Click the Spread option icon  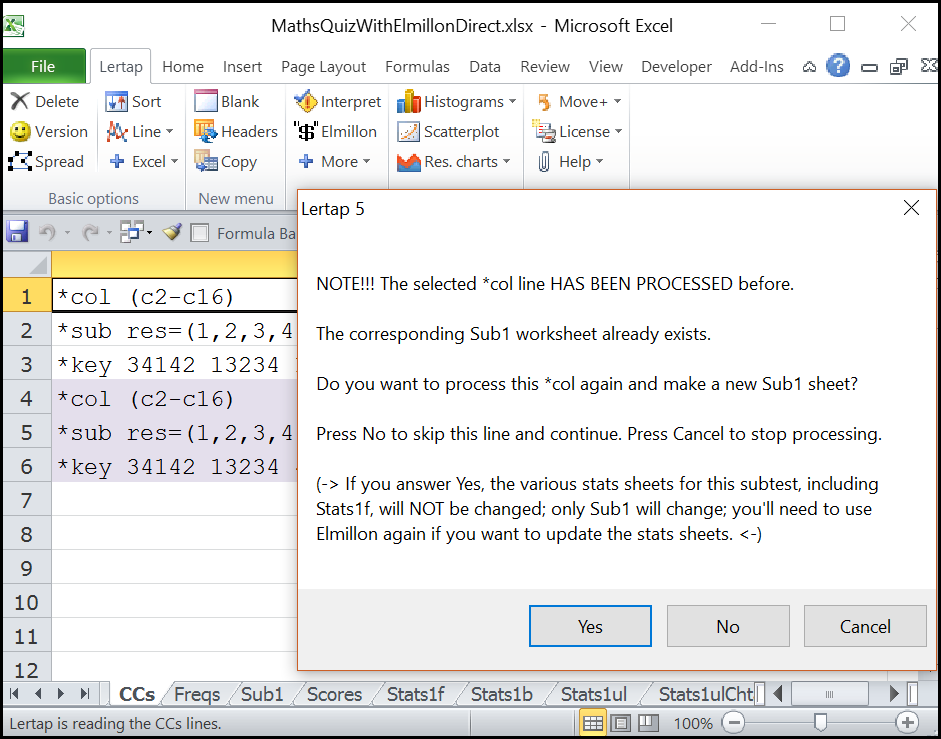(x=20, y=161)
